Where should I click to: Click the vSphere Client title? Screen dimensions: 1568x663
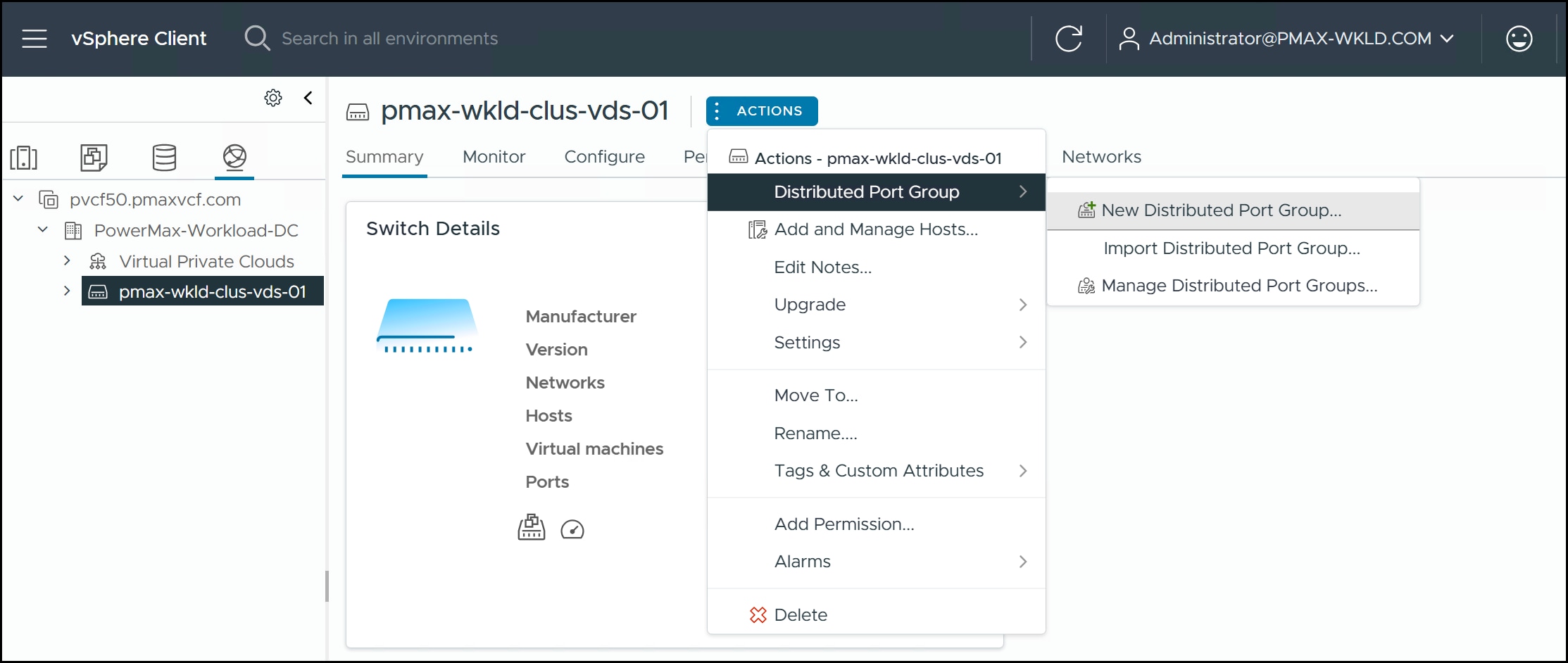139,38
